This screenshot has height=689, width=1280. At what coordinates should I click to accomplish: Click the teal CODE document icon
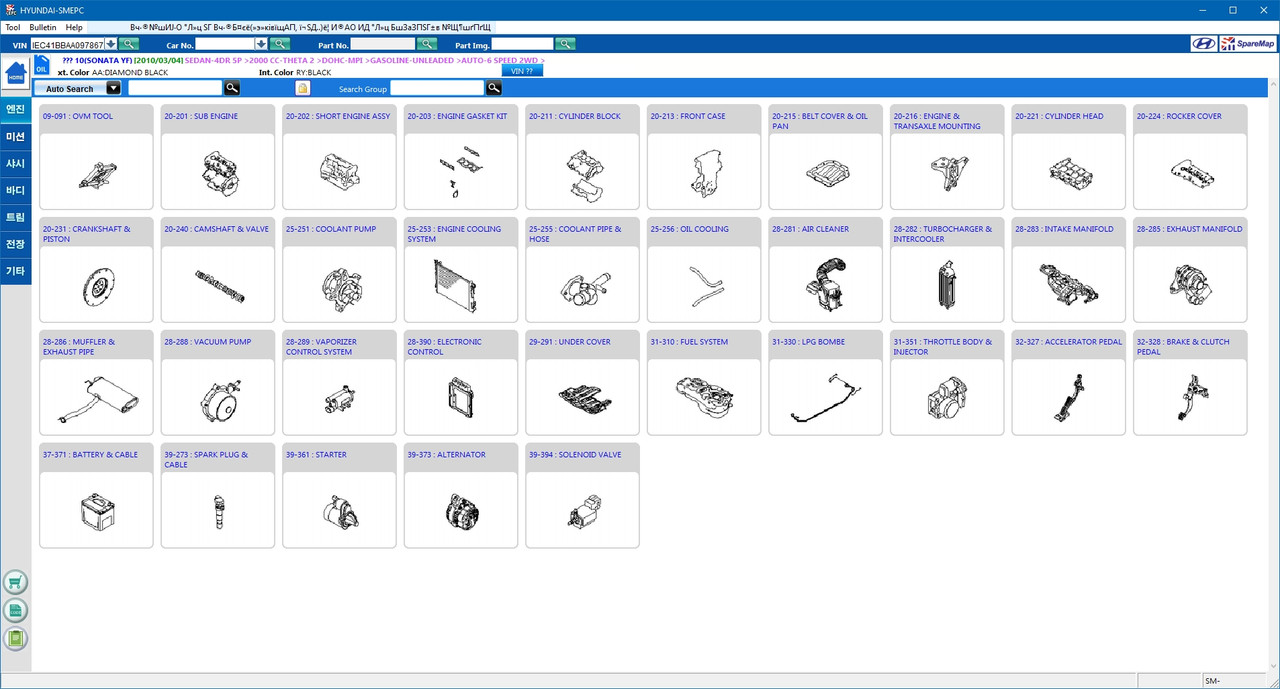(16, 610)
